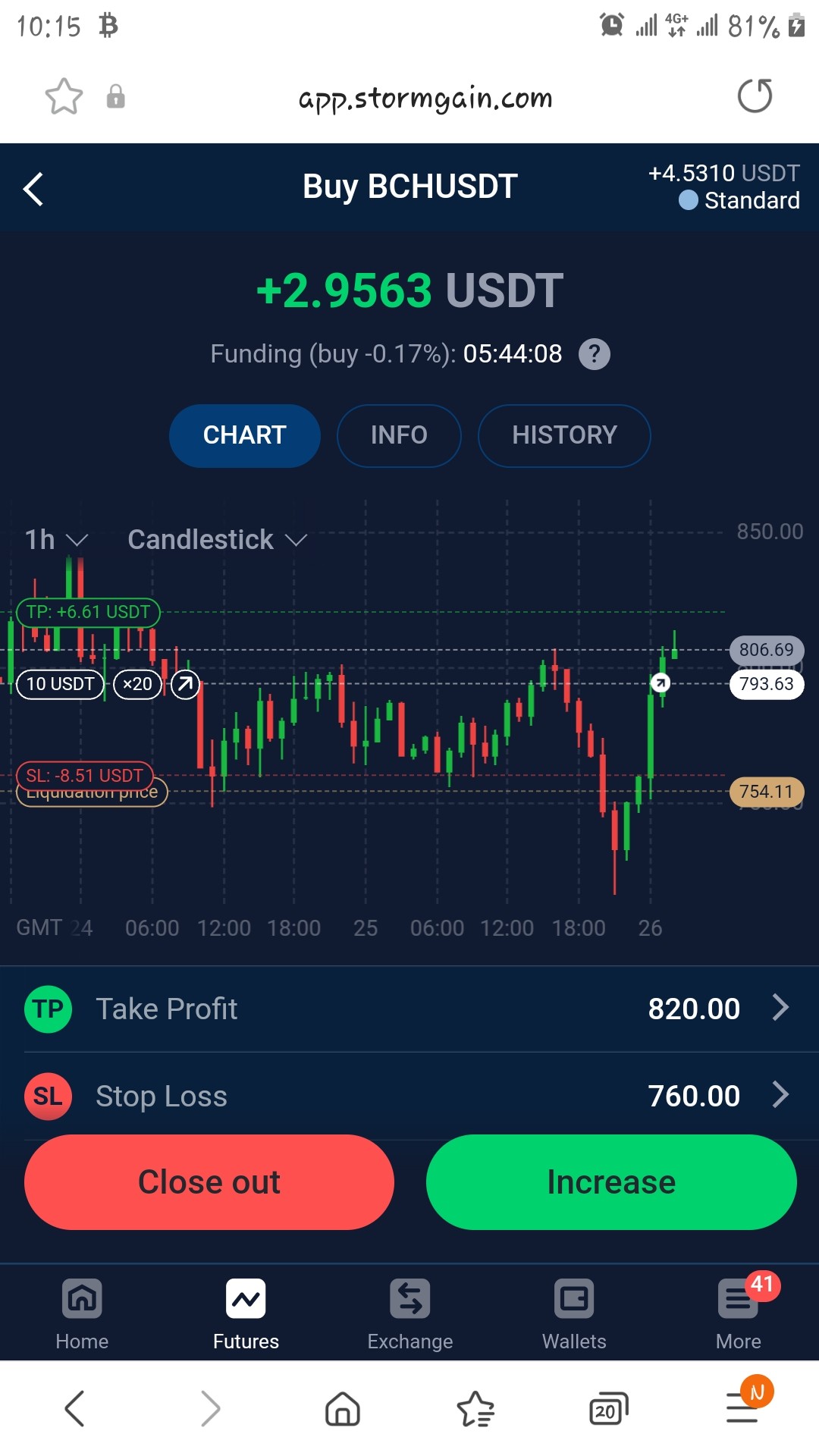Open funding help question mark
The height and width of the screenshot is (1456, 819).
[595, 354]
